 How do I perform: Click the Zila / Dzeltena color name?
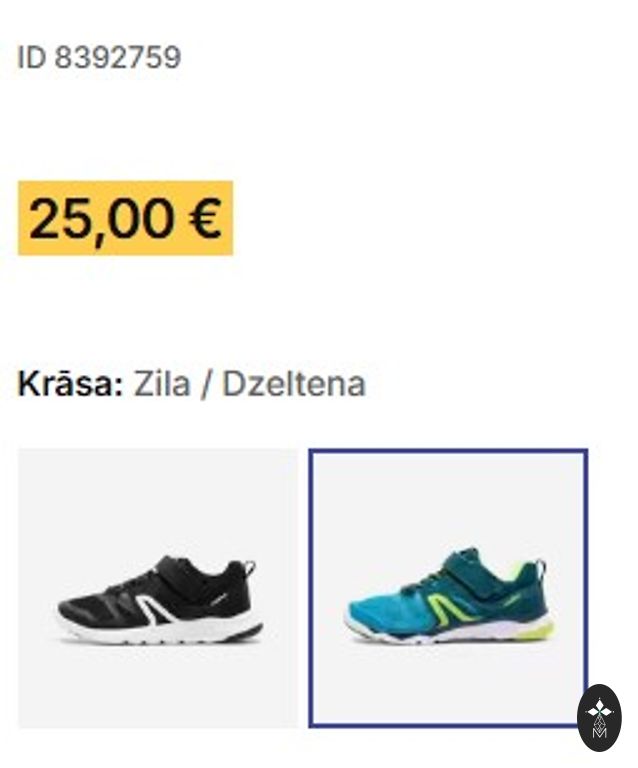tap(250, 384)
